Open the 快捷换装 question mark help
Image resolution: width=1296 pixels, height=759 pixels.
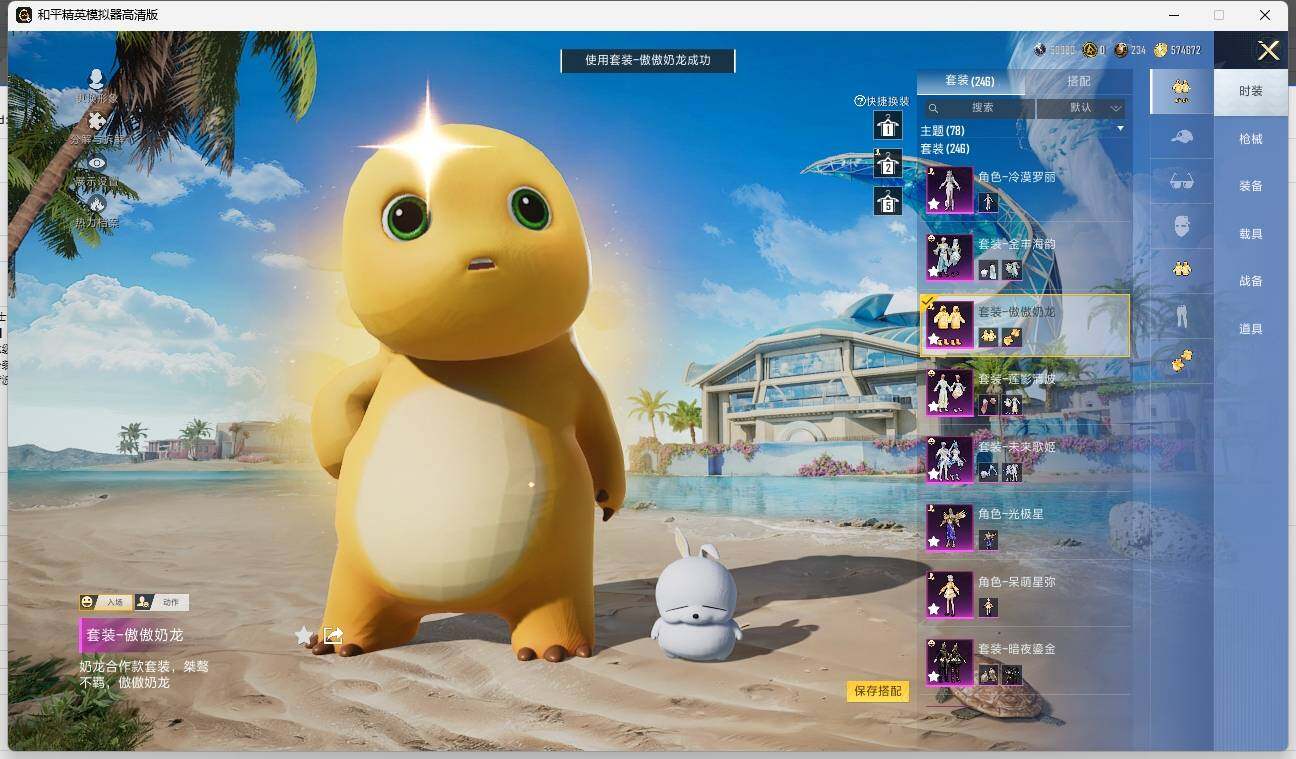click(859, 101)
